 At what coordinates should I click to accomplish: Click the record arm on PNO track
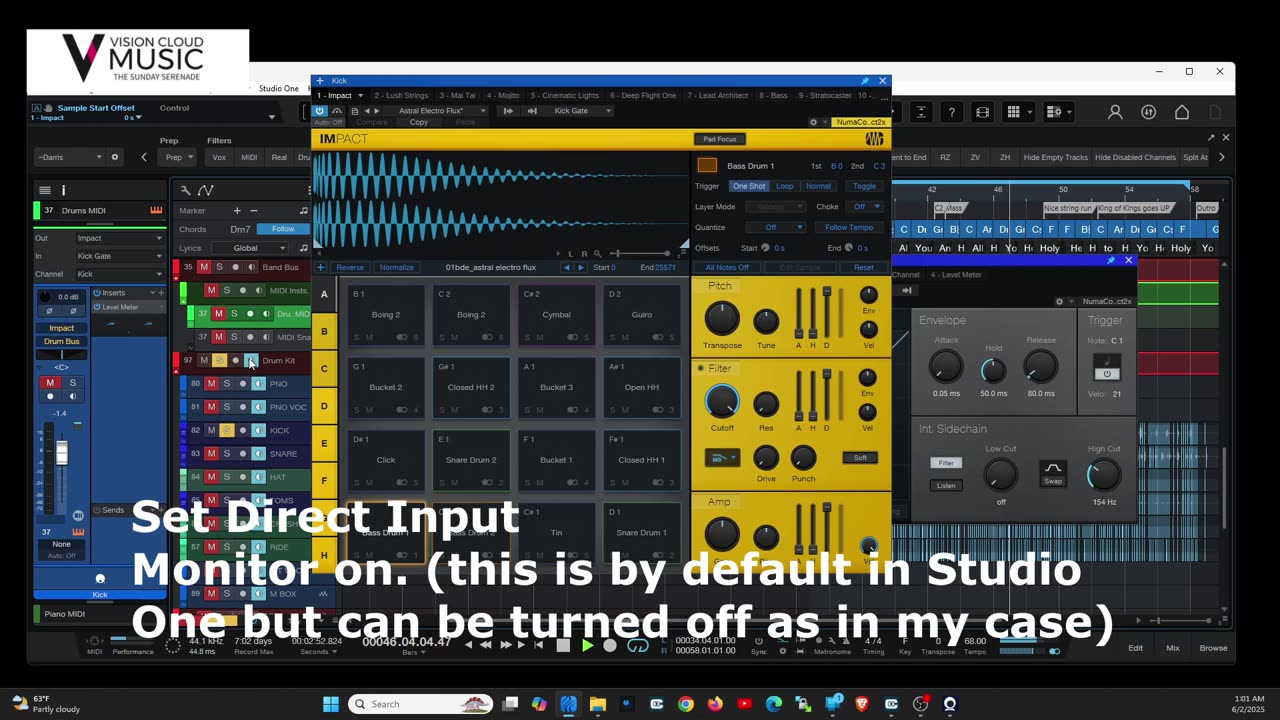(x=242, y=384)
